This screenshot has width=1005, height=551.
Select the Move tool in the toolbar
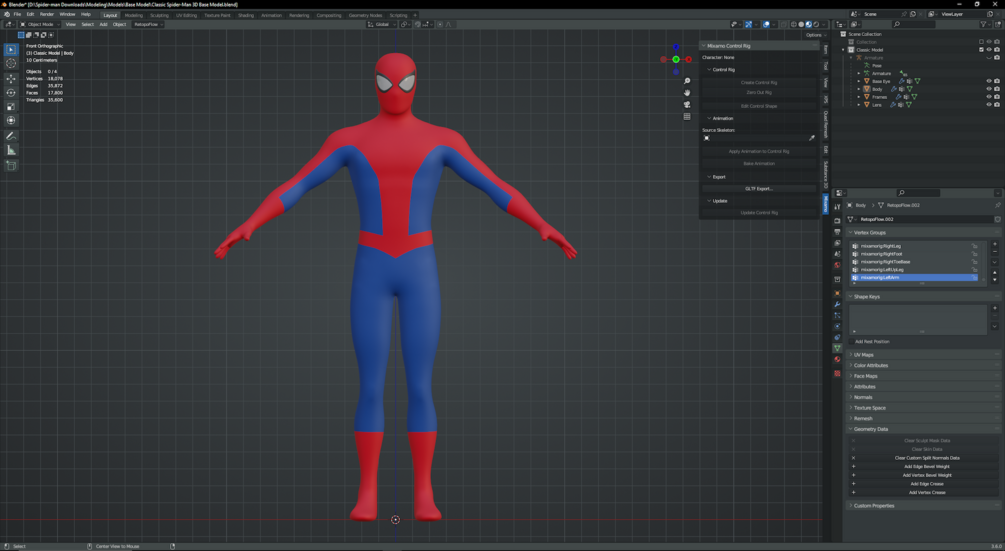pos(11,78)
